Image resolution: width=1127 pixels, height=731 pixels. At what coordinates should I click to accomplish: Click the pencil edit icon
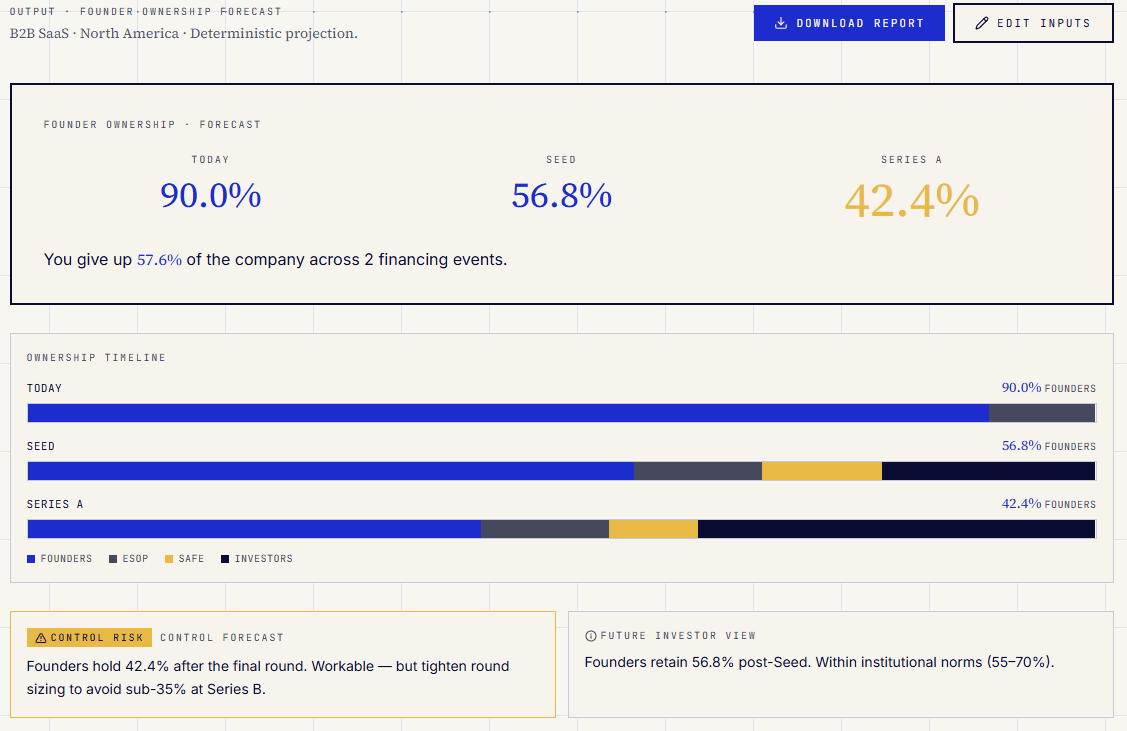982,23
